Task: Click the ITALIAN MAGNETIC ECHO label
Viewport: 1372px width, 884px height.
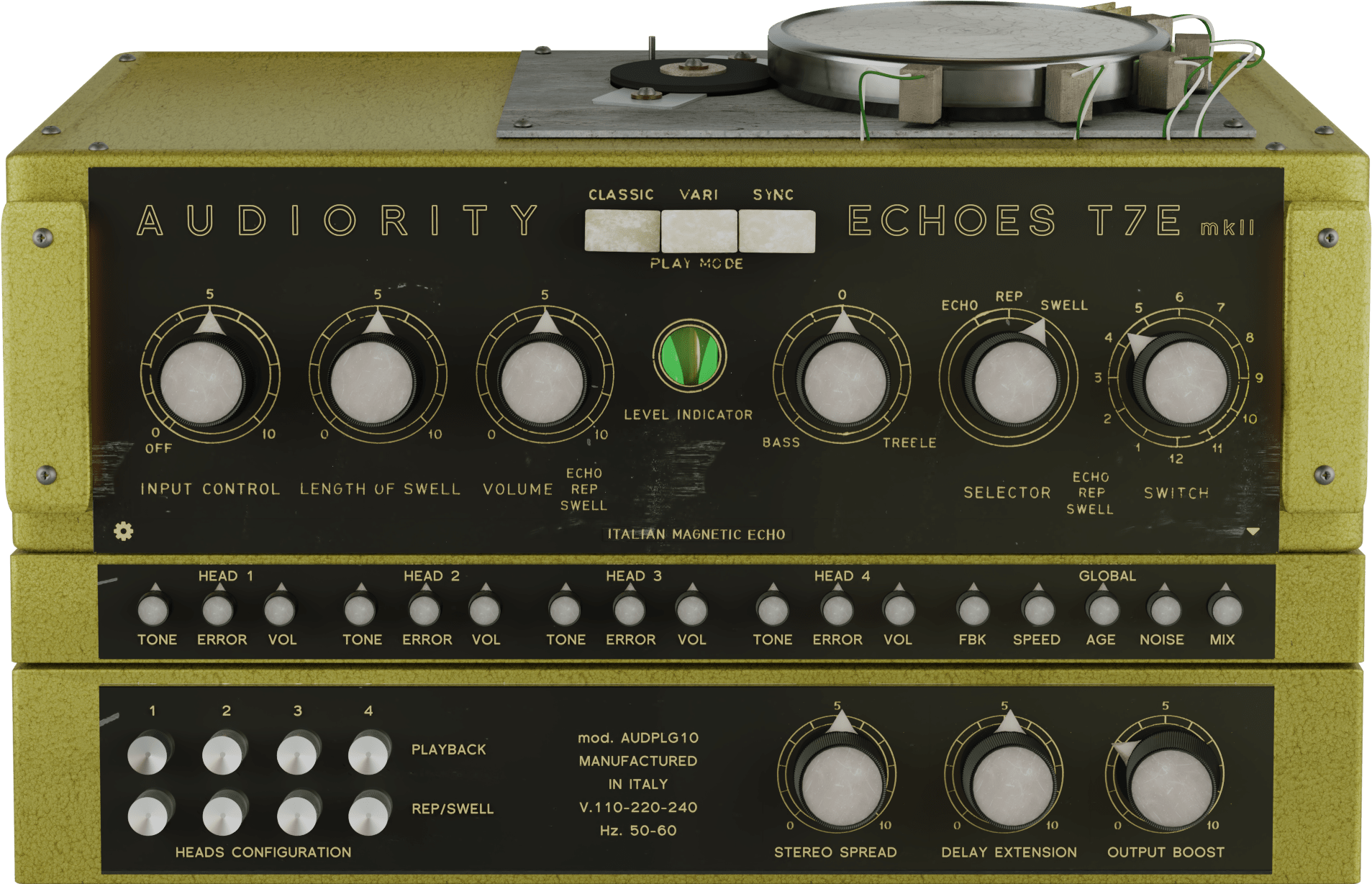Action: 696,534
